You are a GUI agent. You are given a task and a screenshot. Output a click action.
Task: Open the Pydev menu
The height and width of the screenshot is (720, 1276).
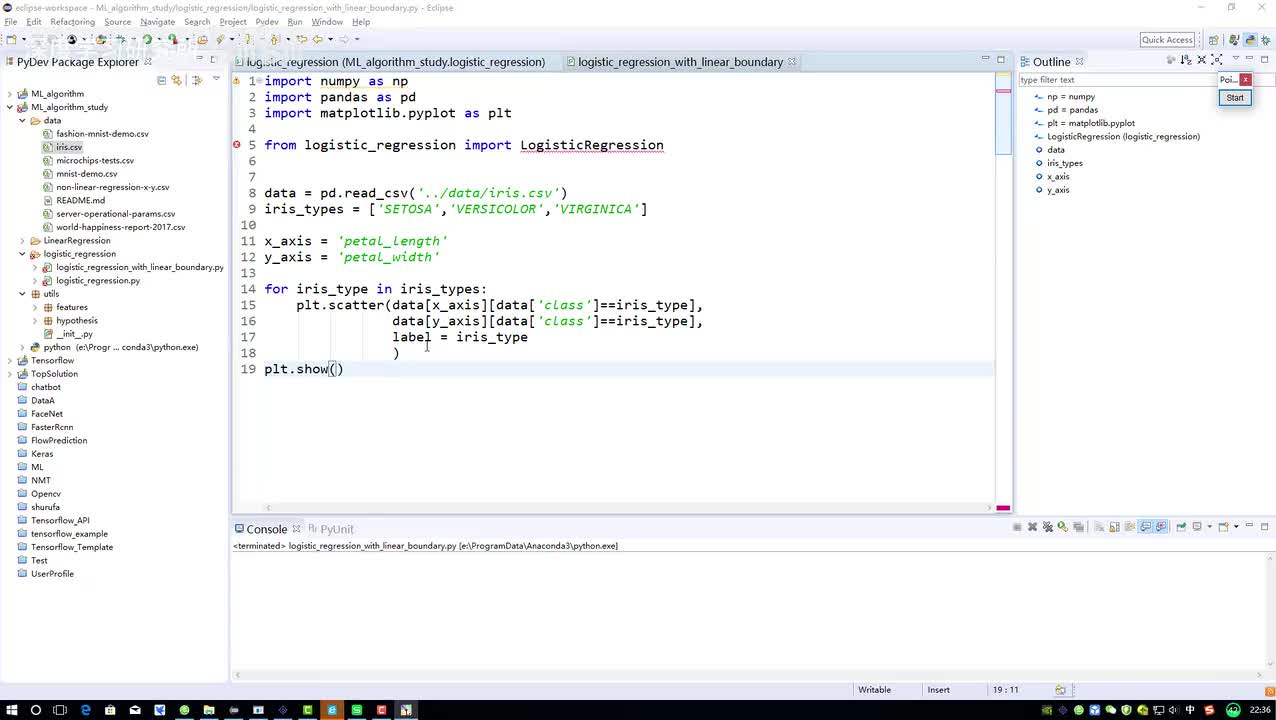point(267,22)
